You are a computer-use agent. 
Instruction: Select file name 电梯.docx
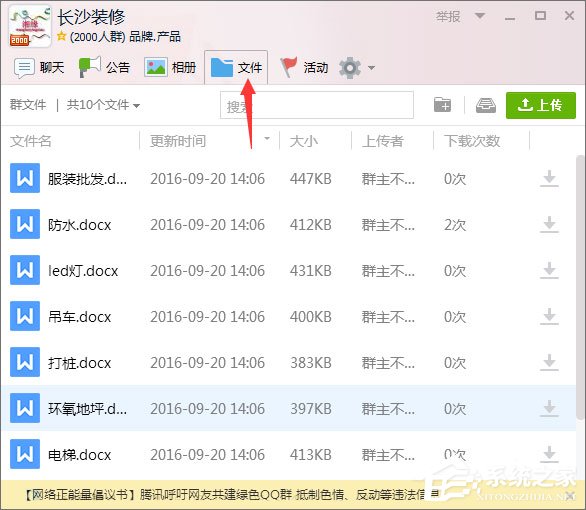pos(80,455)
